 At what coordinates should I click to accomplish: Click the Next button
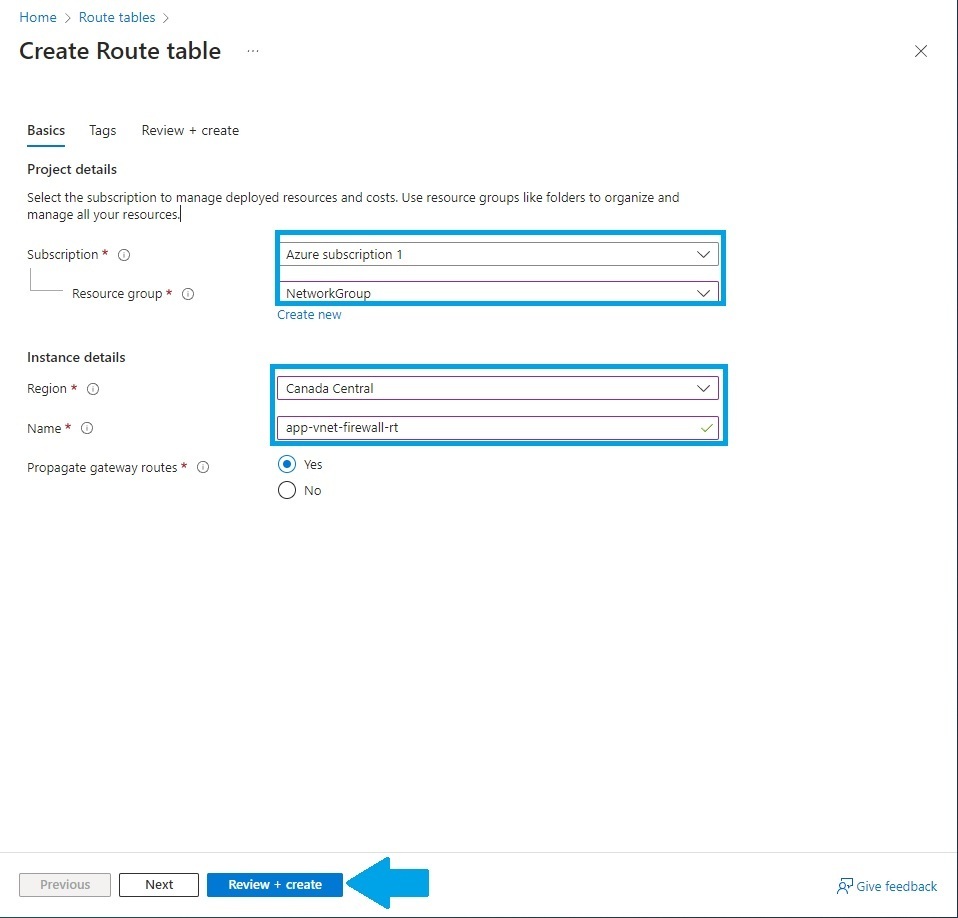[158, 884]
